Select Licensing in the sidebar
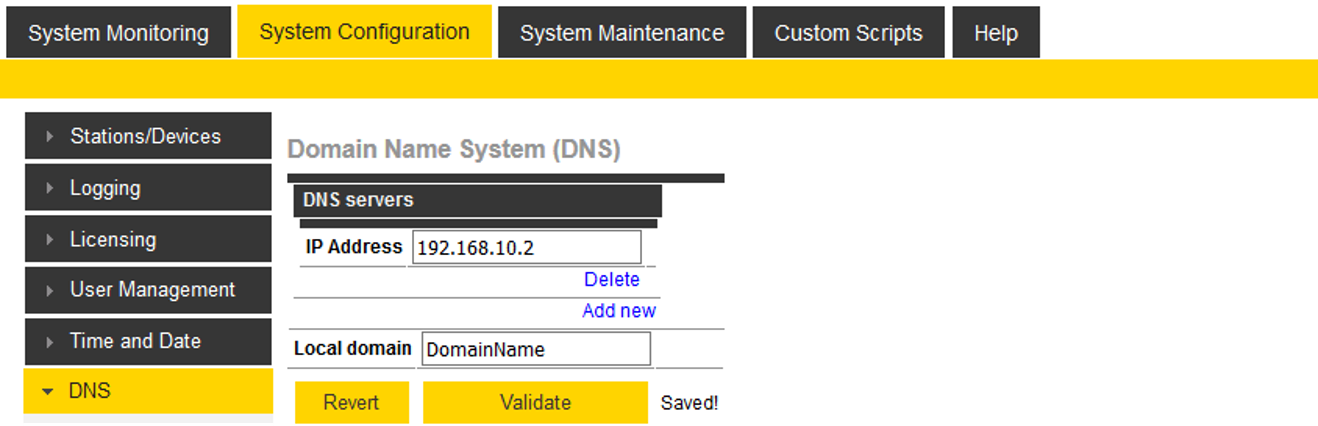The width and height of the screenshot is (1318, 426). pos(113,240)
